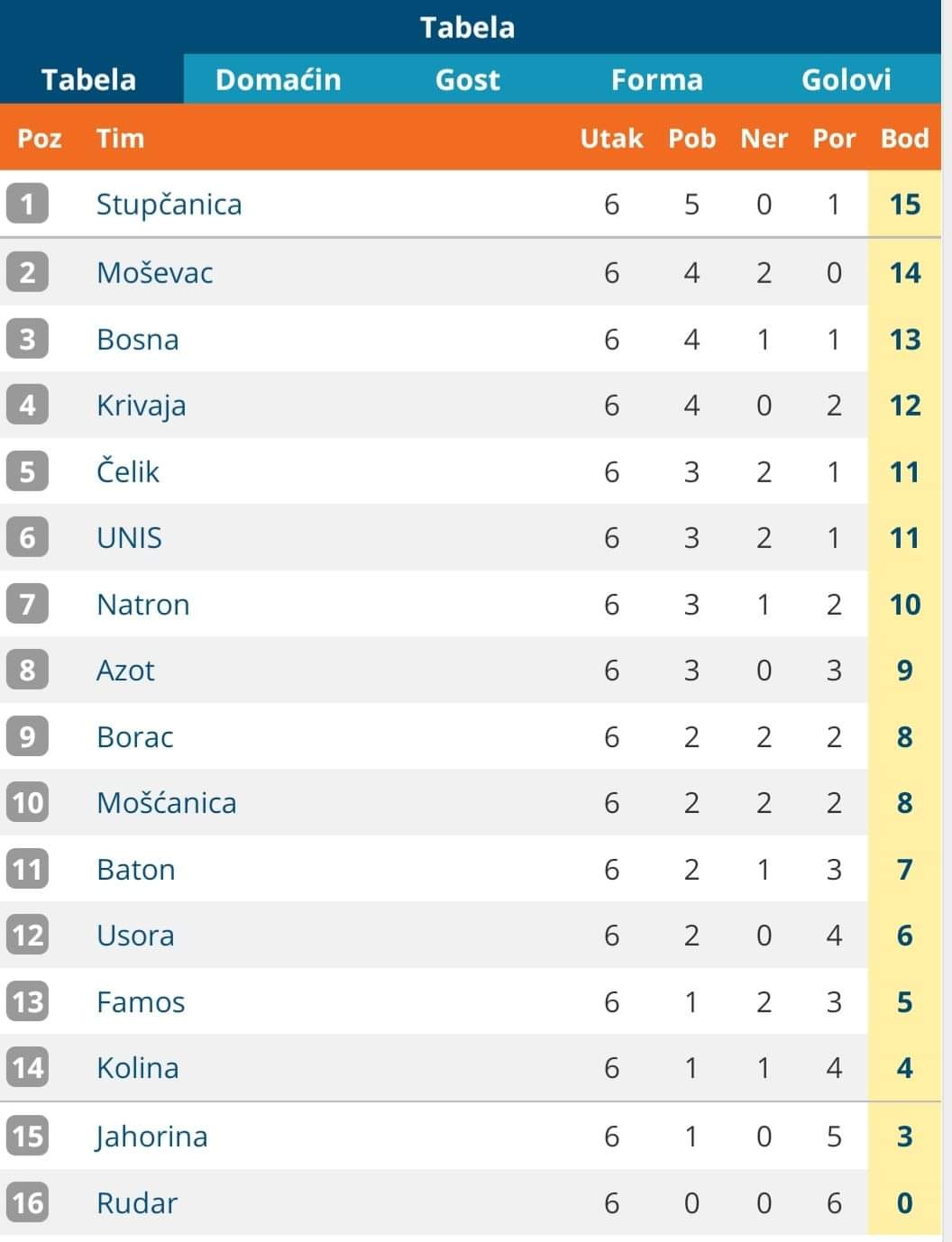The height and width of the screenshot is (1242, 952).
Task: Open the Stupčanica team link
Action: tap(169, 205)
